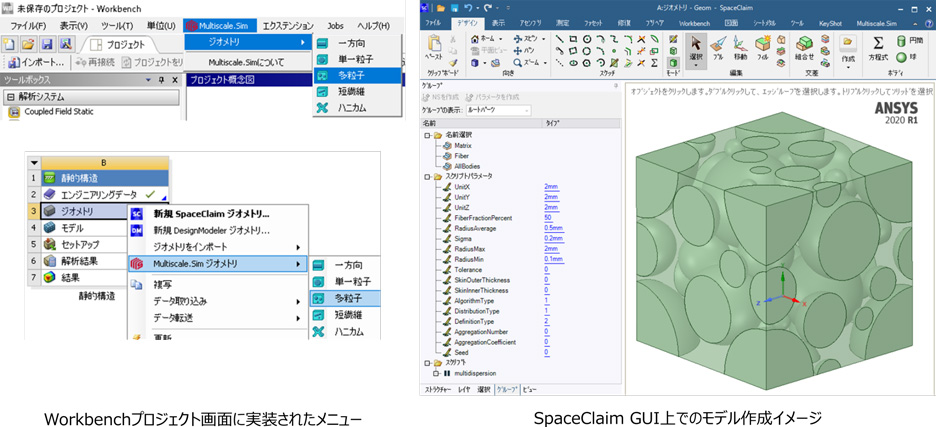This screenshot has height=427, width=936.
Task: Activate the Pull (プル) tool in SpaceClaim
Action: pos(718,50)
